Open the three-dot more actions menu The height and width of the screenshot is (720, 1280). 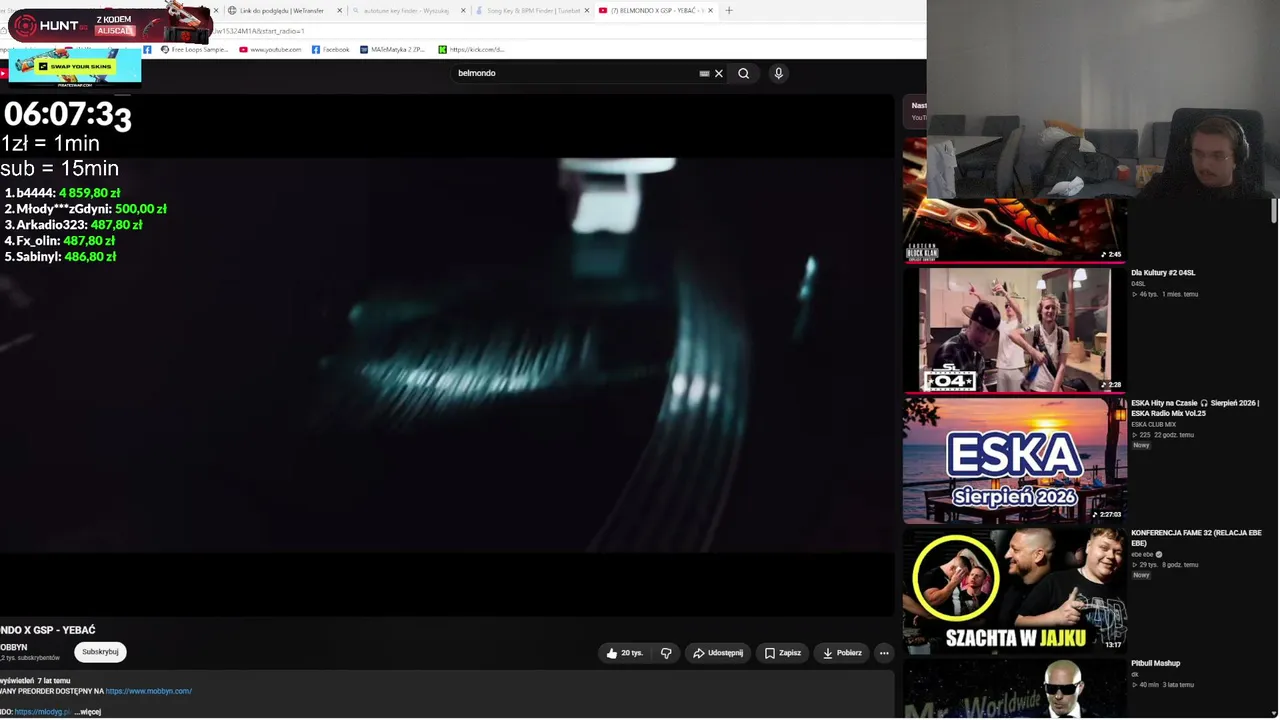883,653
